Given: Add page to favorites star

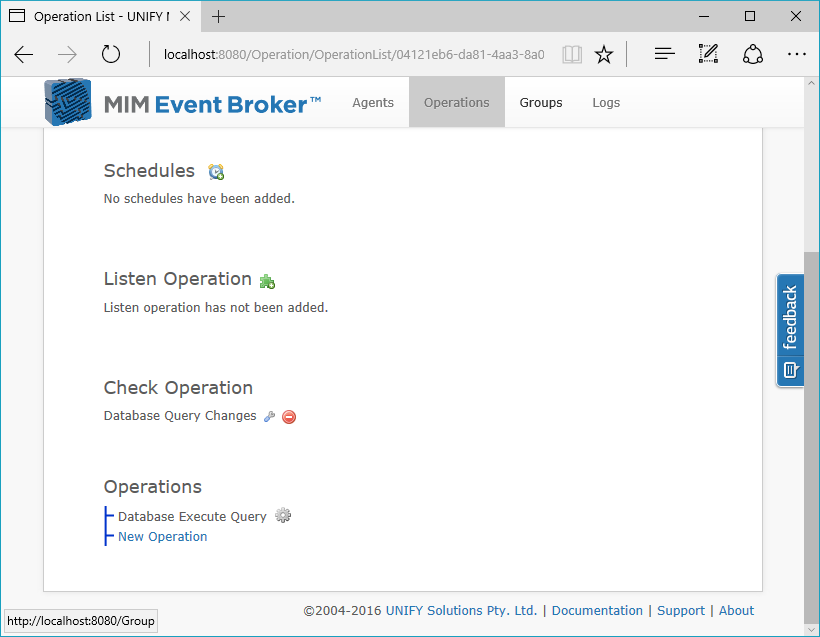Looking at the screenshot, I should (x=604, y=54).
